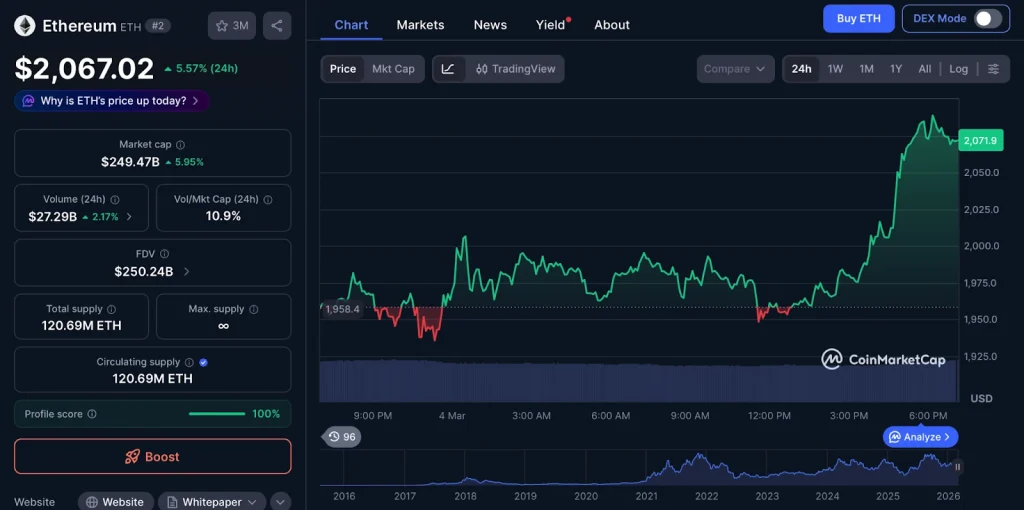The height and width of the screenshot is (510, 1024).
Task: Add Ethereum to watchlist star button
Action: coord(232,25)
